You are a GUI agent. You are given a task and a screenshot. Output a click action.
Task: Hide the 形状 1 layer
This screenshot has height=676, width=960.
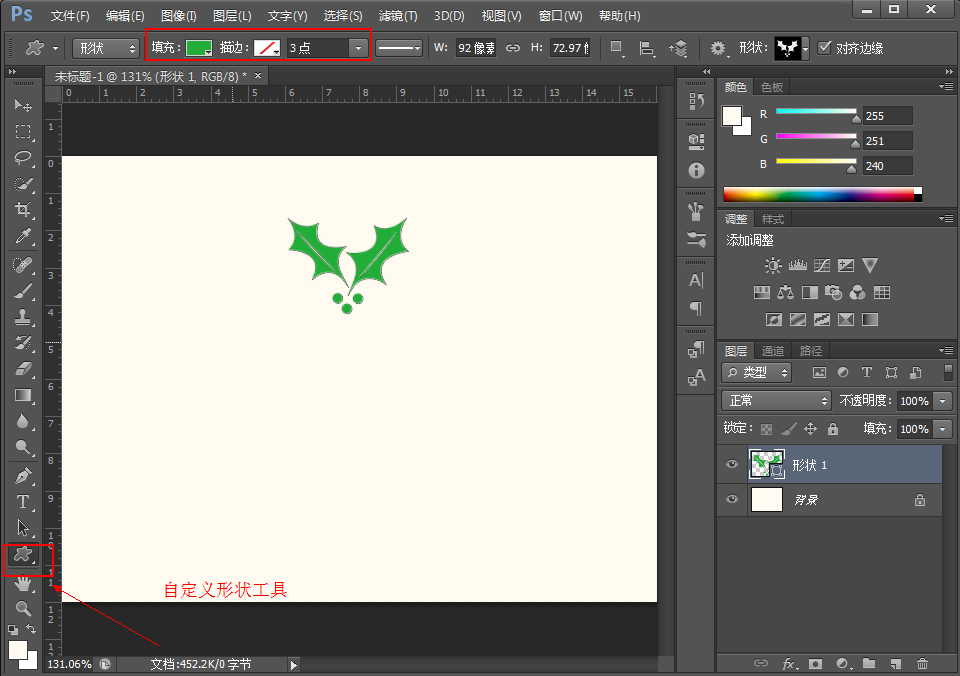(732, 465)
